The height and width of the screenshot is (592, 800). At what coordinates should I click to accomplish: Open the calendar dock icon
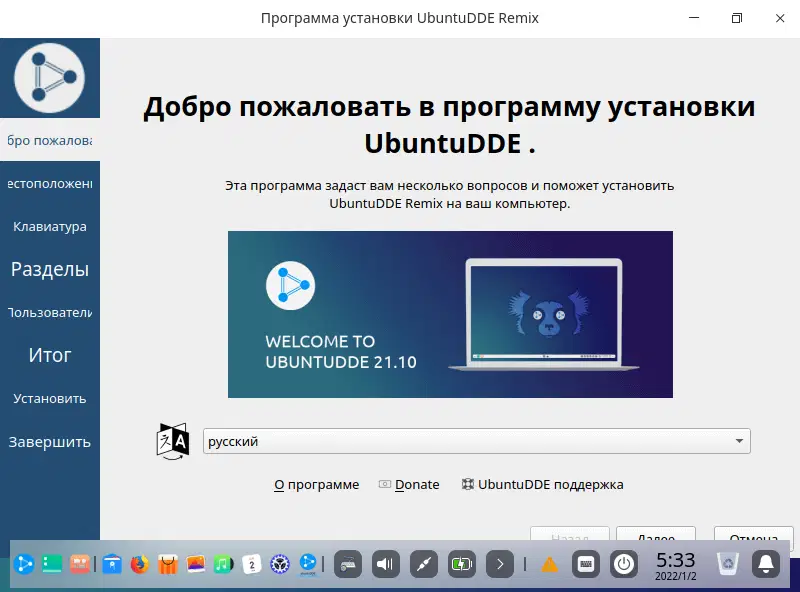coord(252,564)
